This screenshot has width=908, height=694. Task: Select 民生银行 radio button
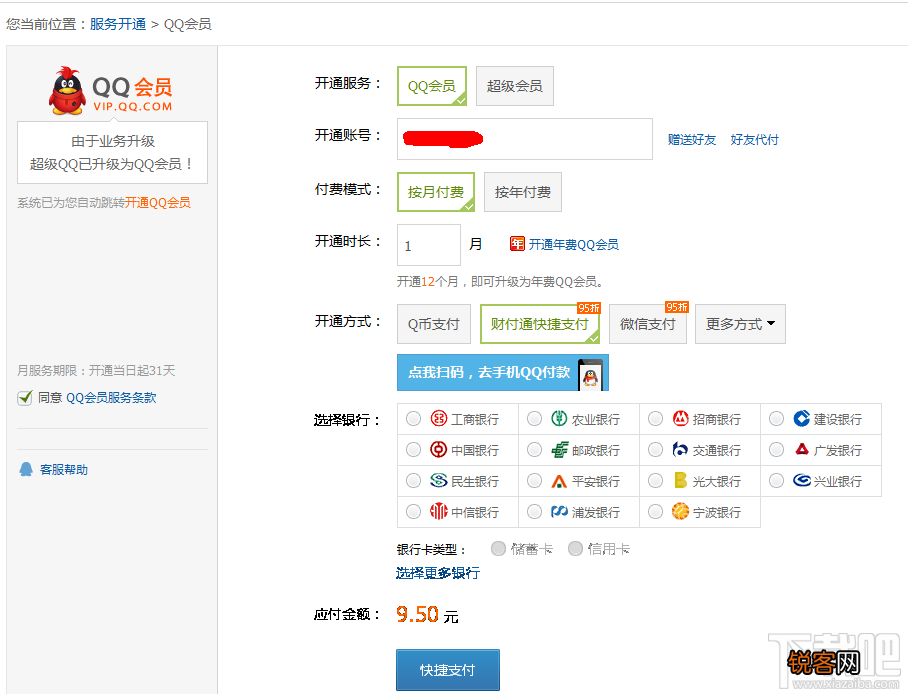(x=413, y=480)
